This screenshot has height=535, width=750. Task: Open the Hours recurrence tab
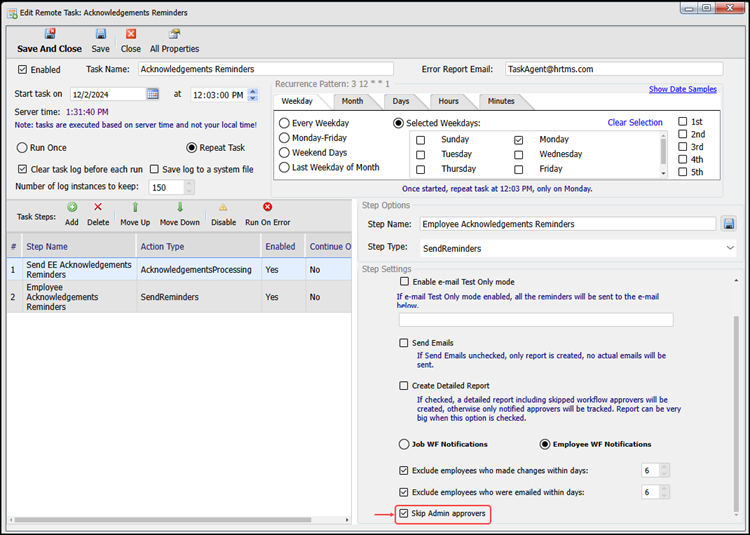tap(448, 101)
